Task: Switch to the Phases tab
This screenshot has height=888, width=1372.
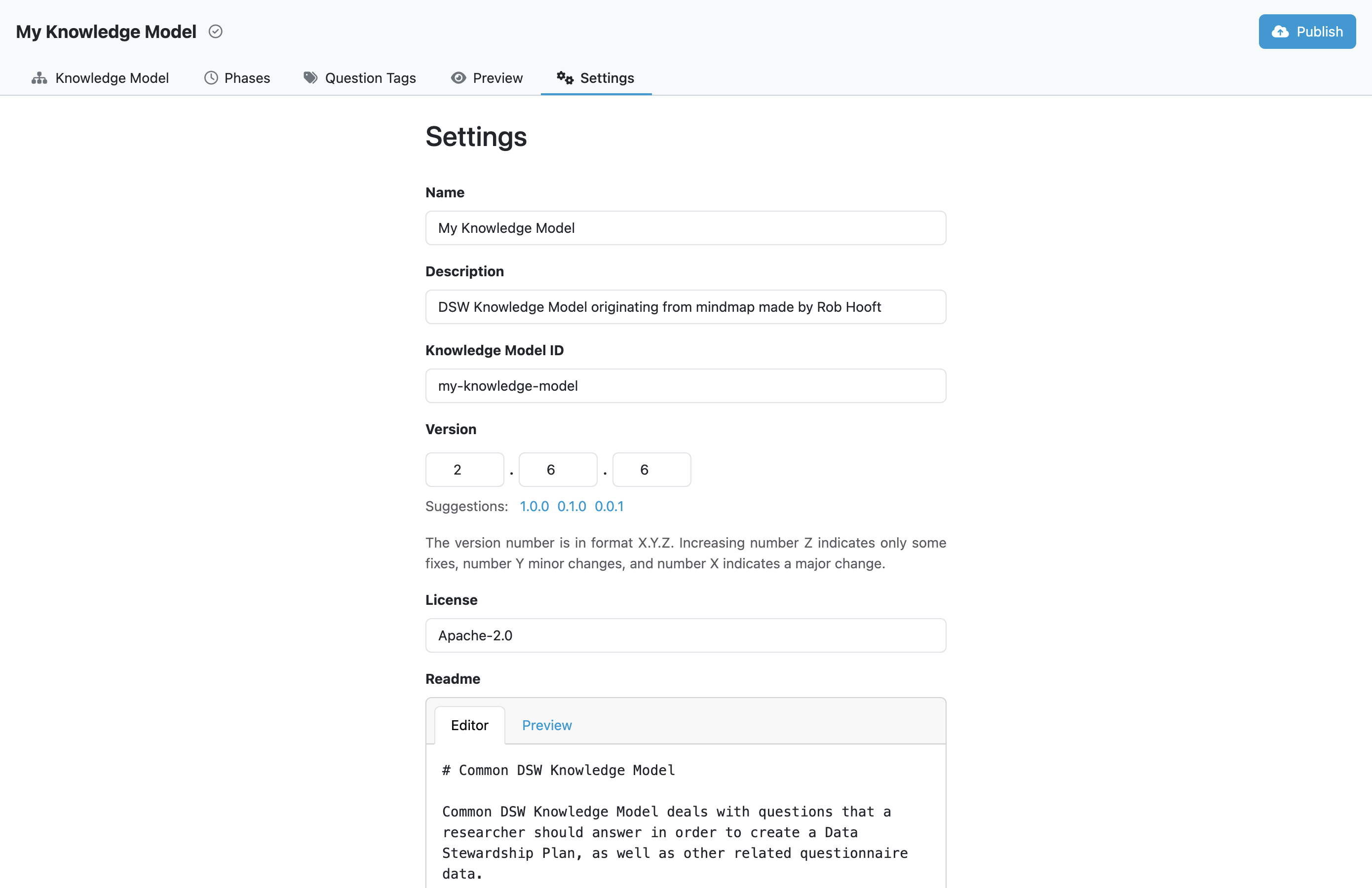Action: click(237, 78)
